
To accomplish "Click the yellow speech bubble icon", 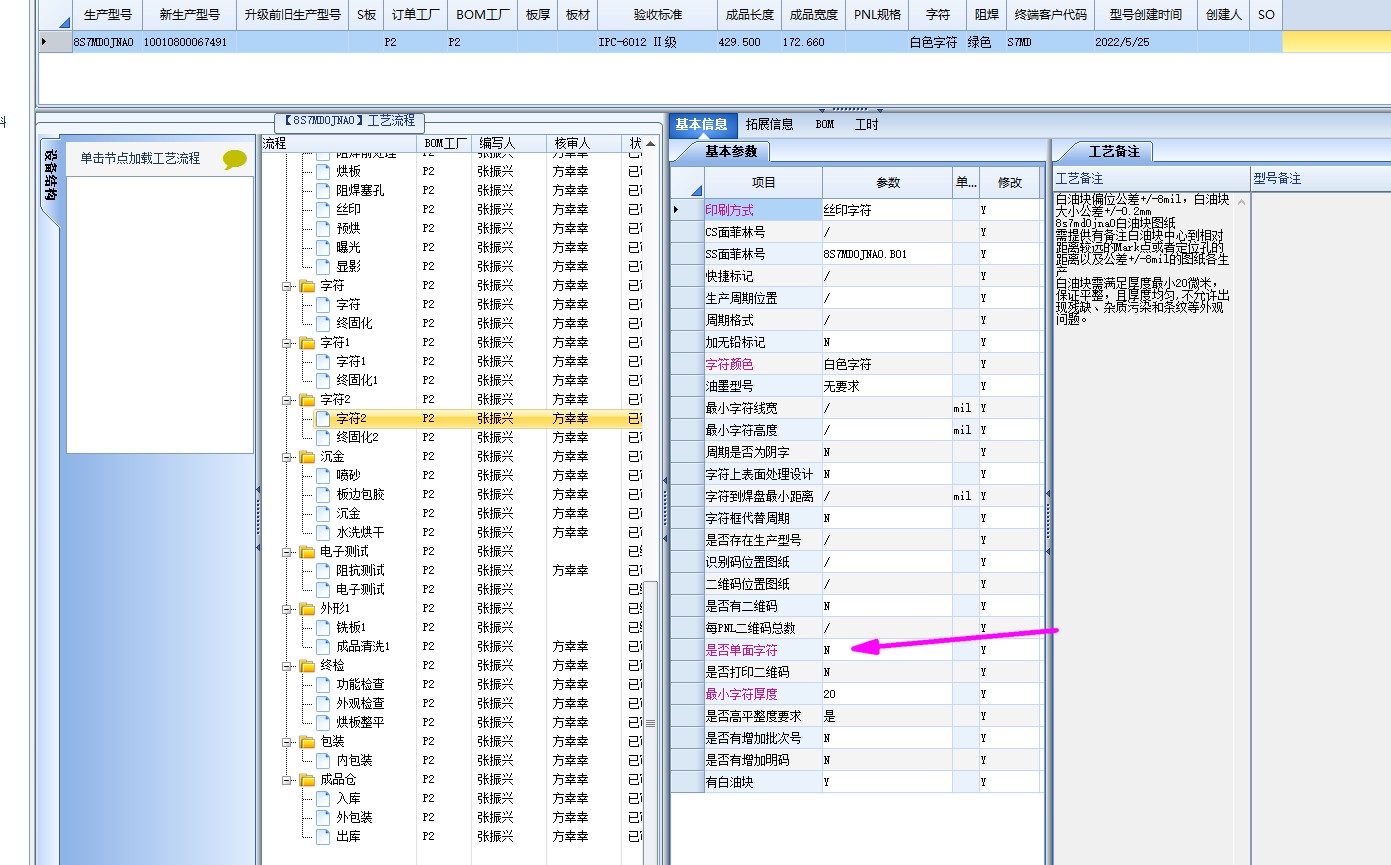I will [235, 159].
